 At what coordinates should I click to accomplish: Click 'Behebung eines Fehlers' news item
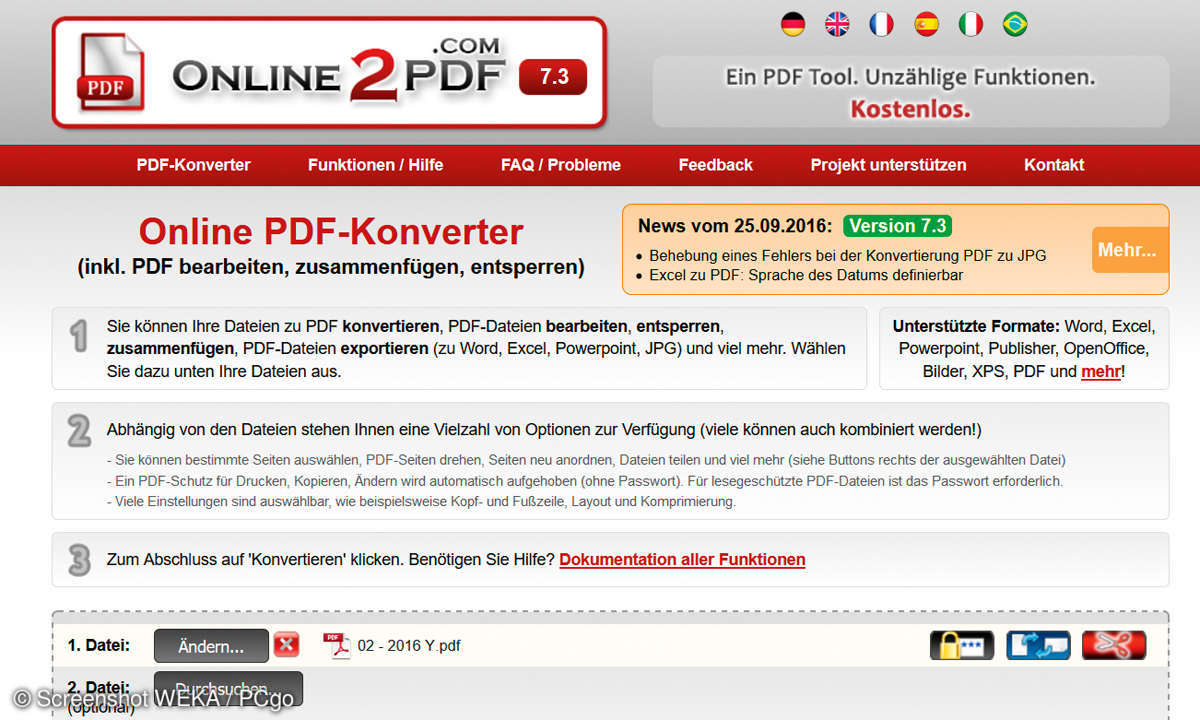click(848, 255)
